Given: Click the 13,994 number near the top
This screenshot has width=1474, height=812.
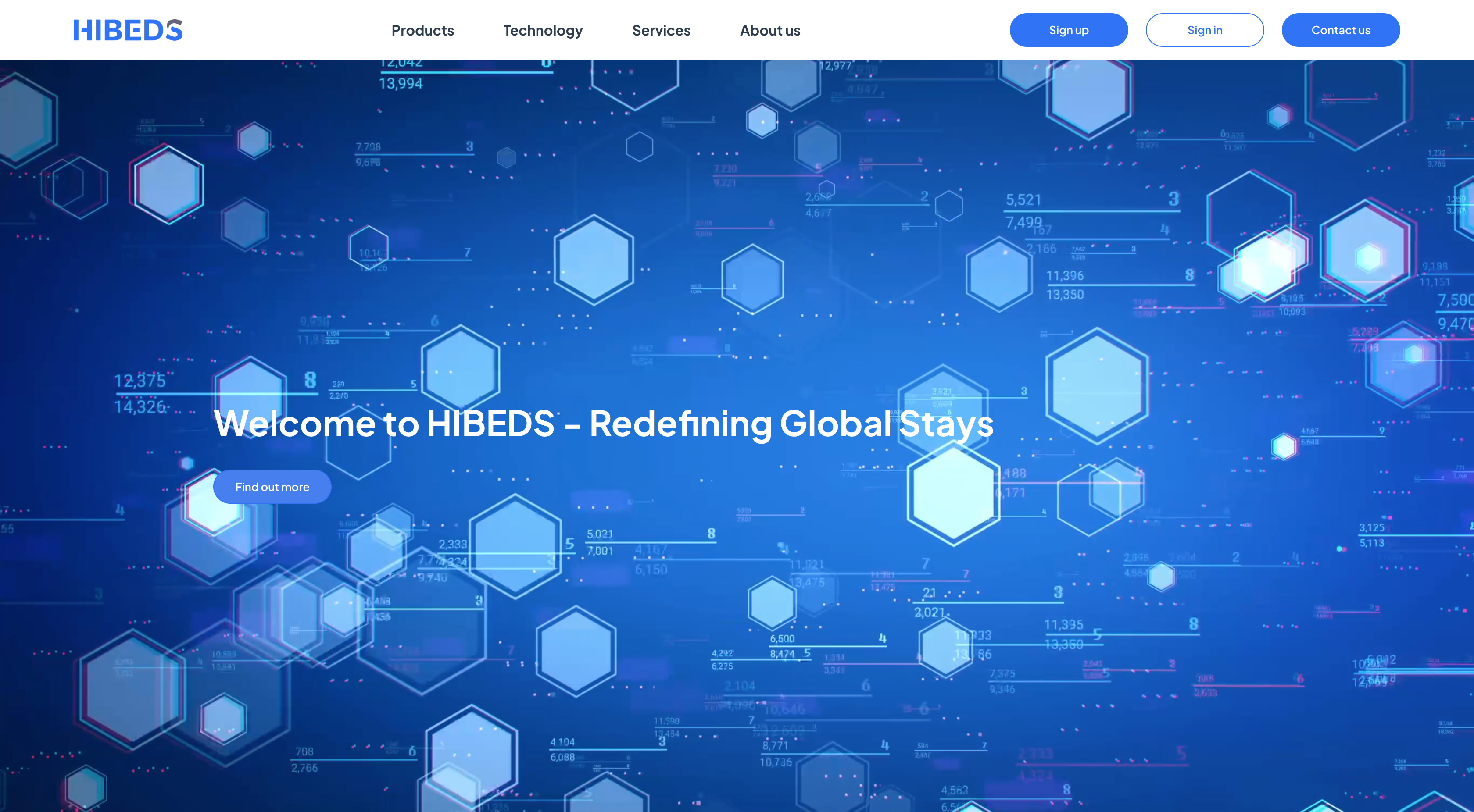Looking at the screenshot, I should click(401, 84).
